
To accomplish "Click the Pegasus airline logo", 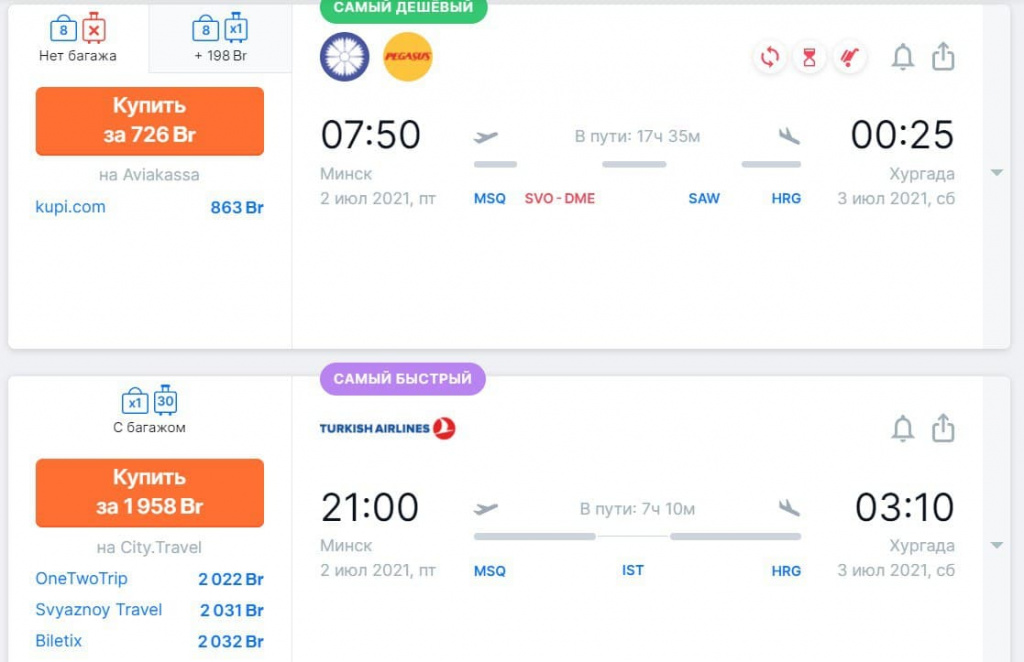I will (x=408, y=57).
